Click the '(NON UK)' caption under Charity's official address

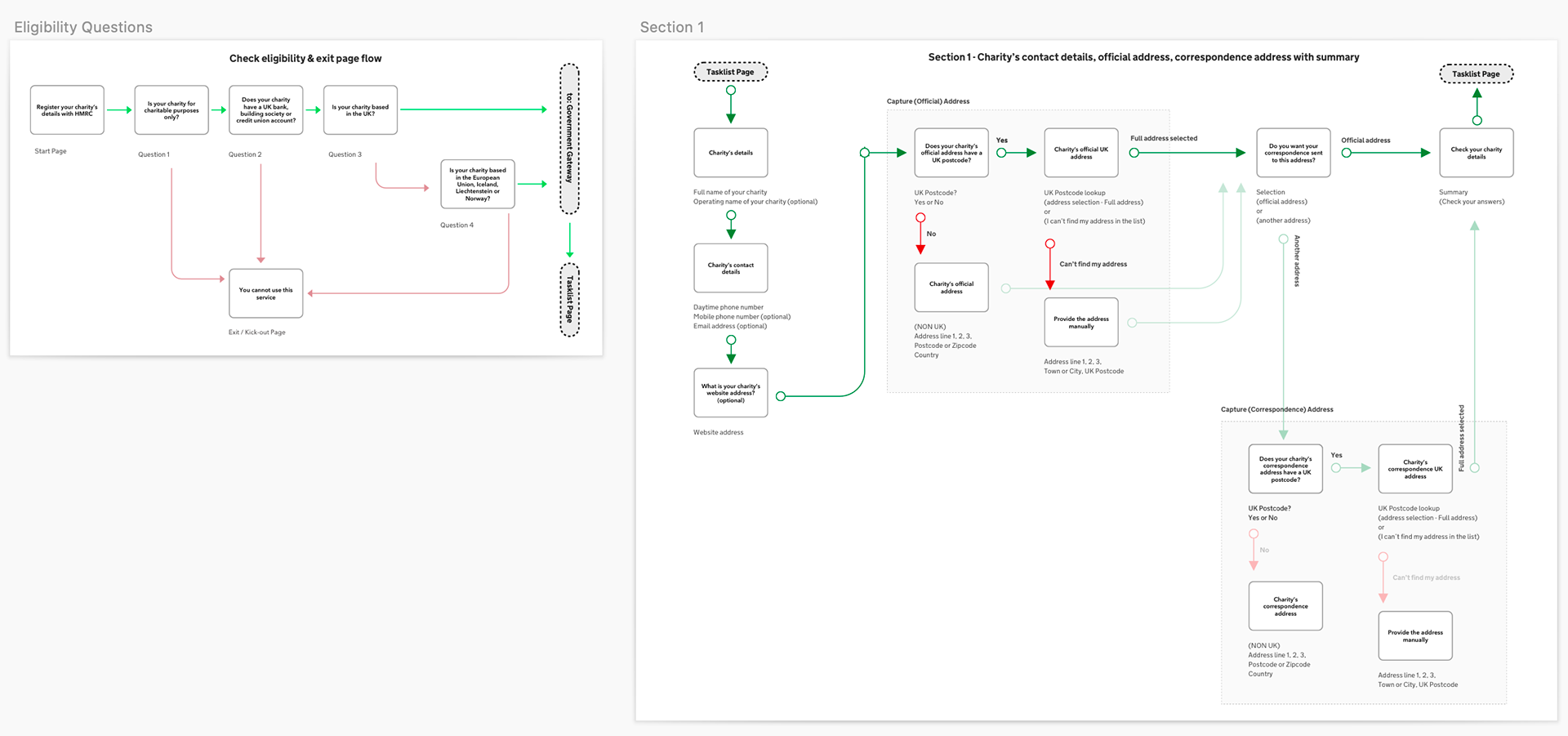(930, 327)
